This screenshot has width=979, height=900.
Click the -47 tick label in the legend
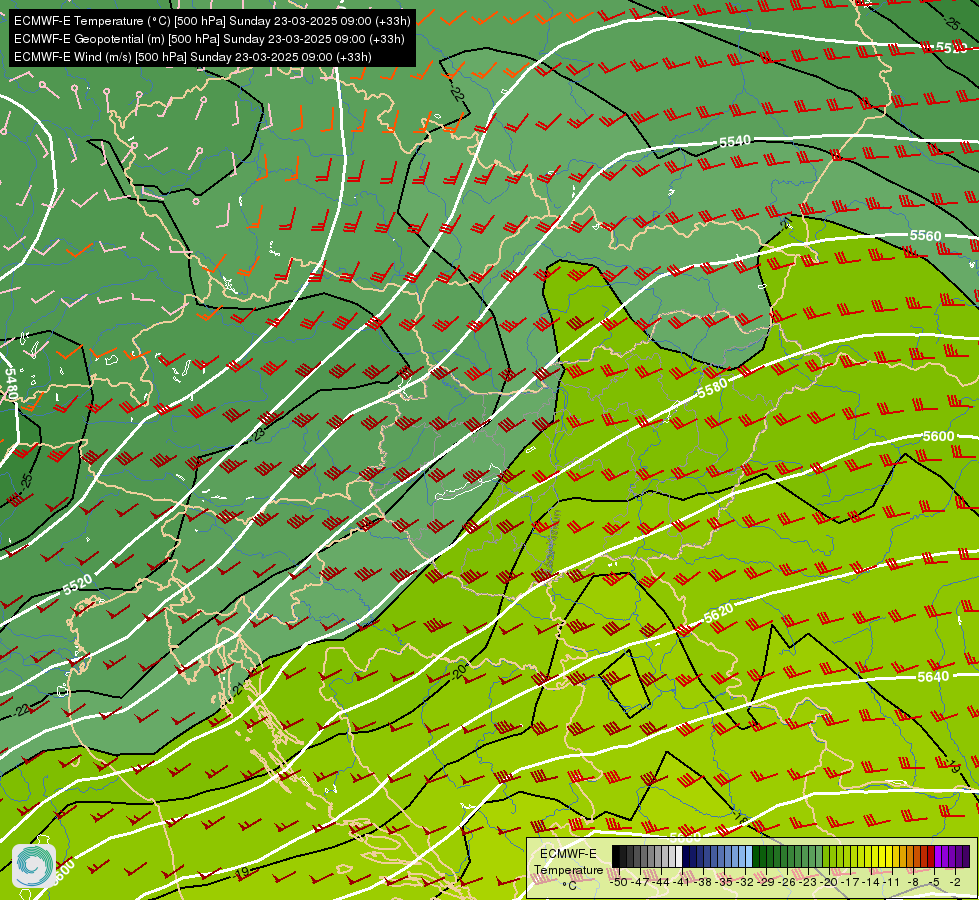(x=640, y=882)
